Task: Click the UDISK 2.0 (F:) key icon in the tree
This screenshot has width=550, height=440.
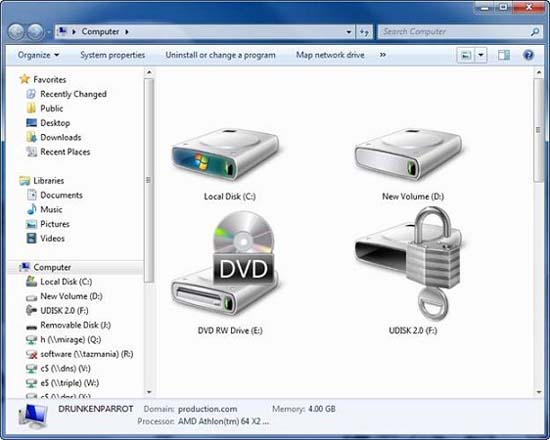Action: pos(31,311)
